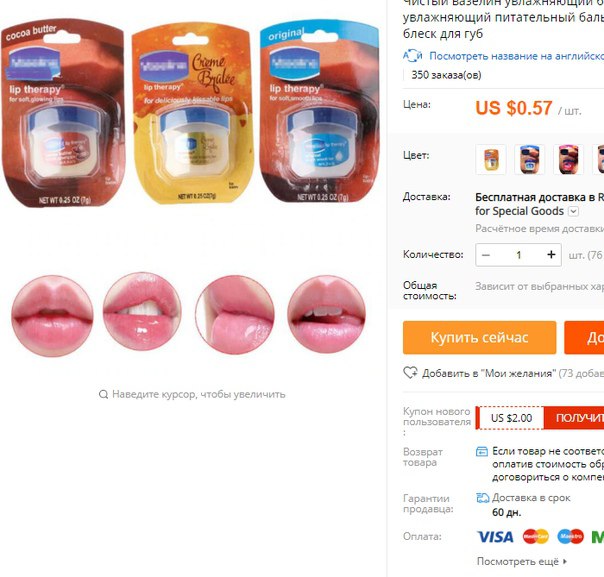Click the return policy icon next to Возврат товара
The height and width of the screenshot is (577, 604).
pyautogui.click(x=482, y=451)
